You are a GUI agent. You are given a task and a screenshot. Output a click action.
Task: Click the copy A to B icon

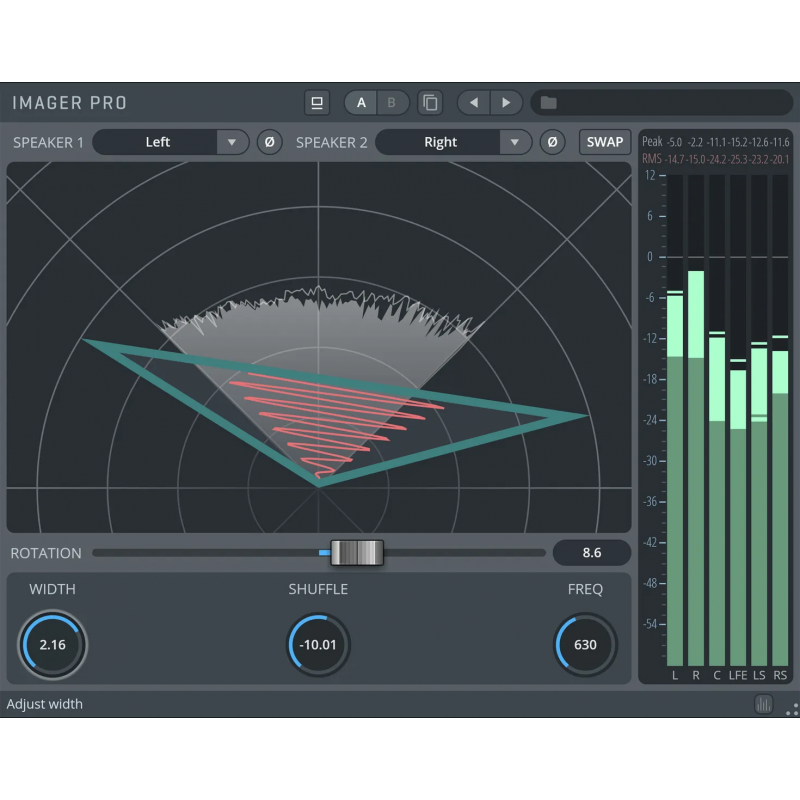pyautogui.click(x=430, y=103)
